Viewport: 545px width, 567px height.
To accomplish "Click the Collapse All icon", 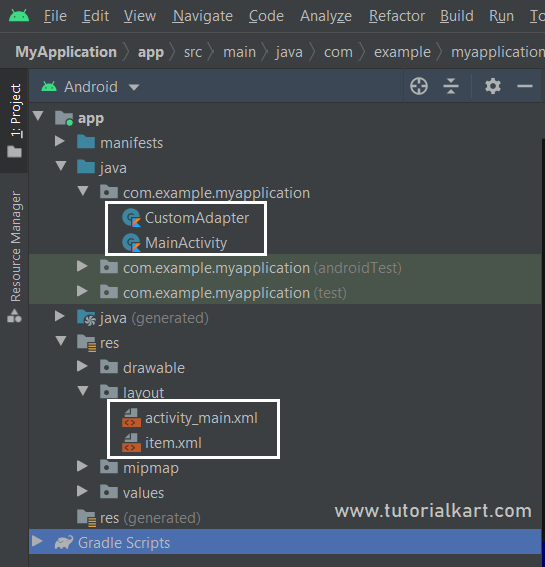I will [x=451, y=86].
